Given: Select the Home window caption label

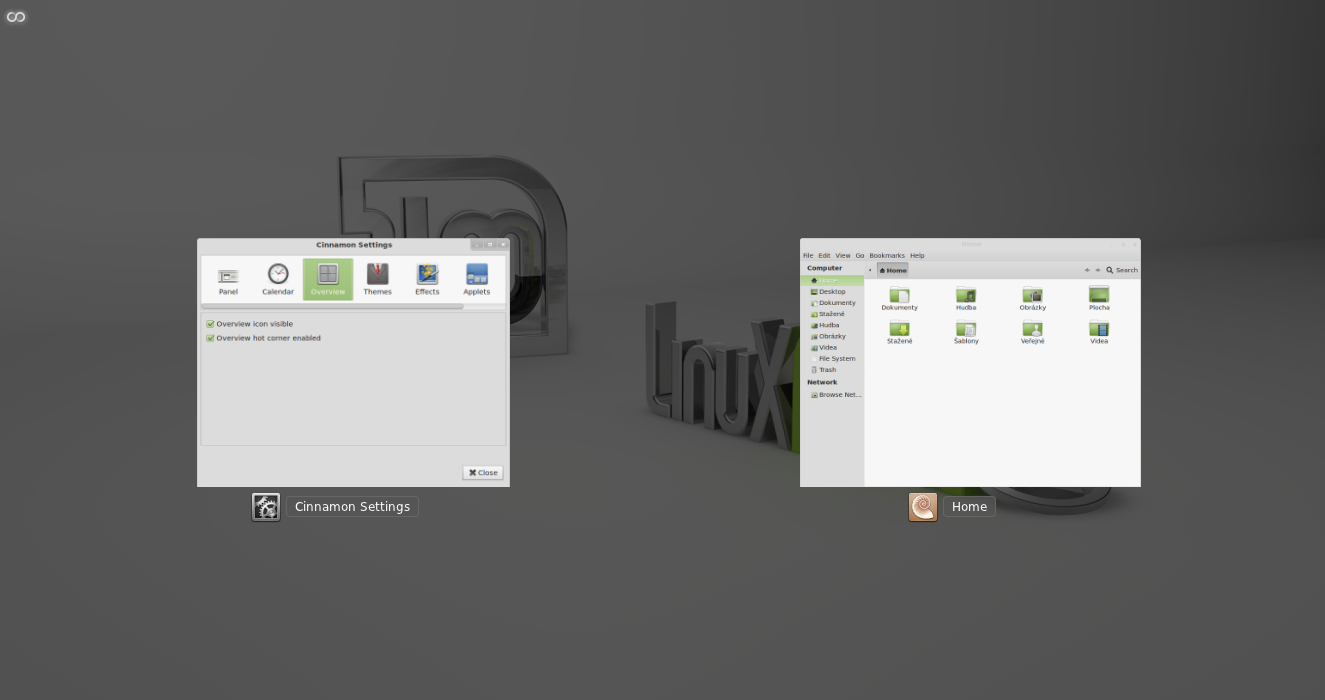Looking at the screenshot, I should (x=969, y=507).
